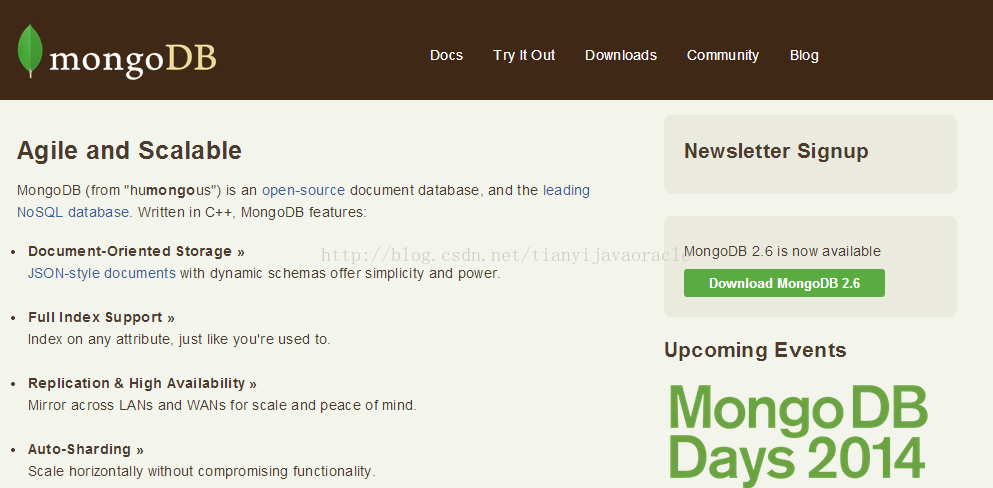Open the Docs navigation item
This screenshot has height=488, width=993.
click(x=446, y=55)
